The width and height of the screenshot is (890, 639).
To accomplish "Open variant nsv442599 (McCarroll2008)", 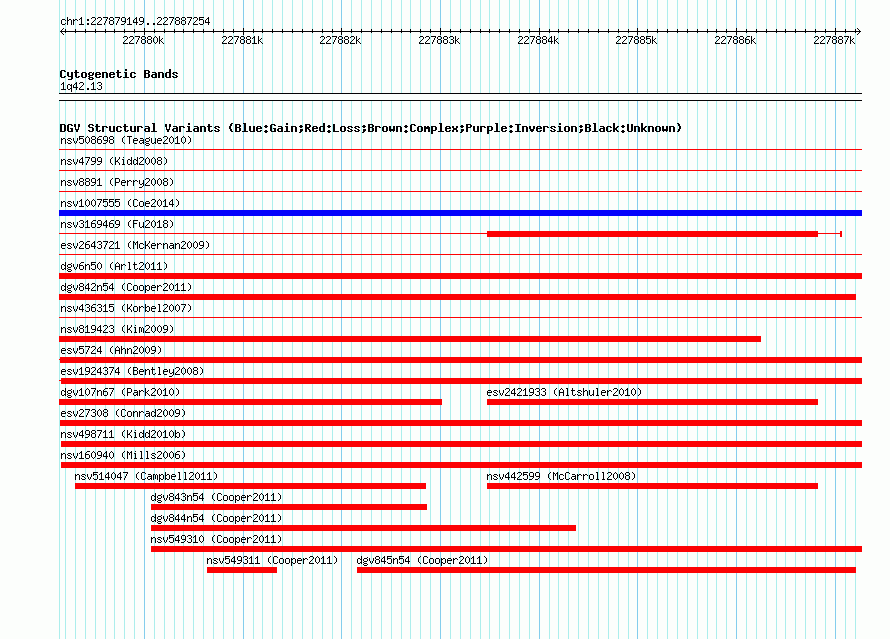I will (561, 476).
